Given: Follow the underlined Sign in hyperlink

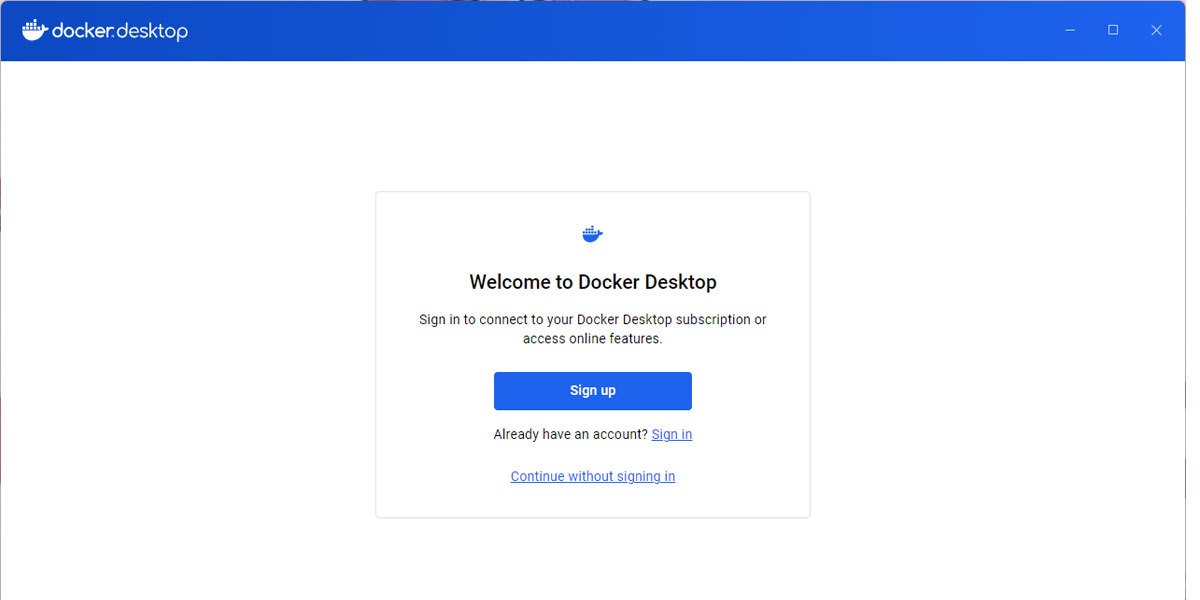Looking at the screenshot, I should point(671,434).
